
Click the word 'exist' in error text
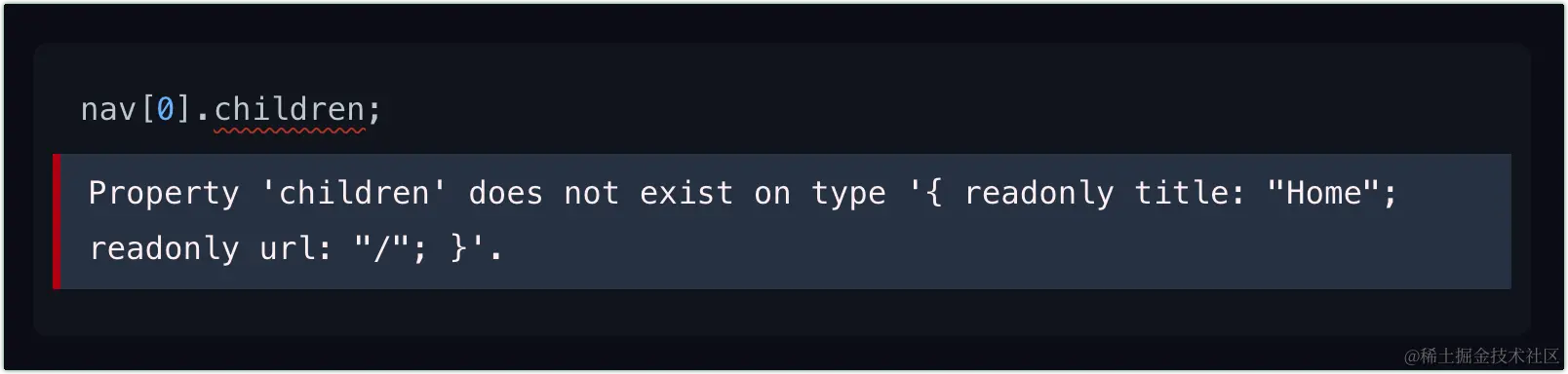tap(686, 192)
